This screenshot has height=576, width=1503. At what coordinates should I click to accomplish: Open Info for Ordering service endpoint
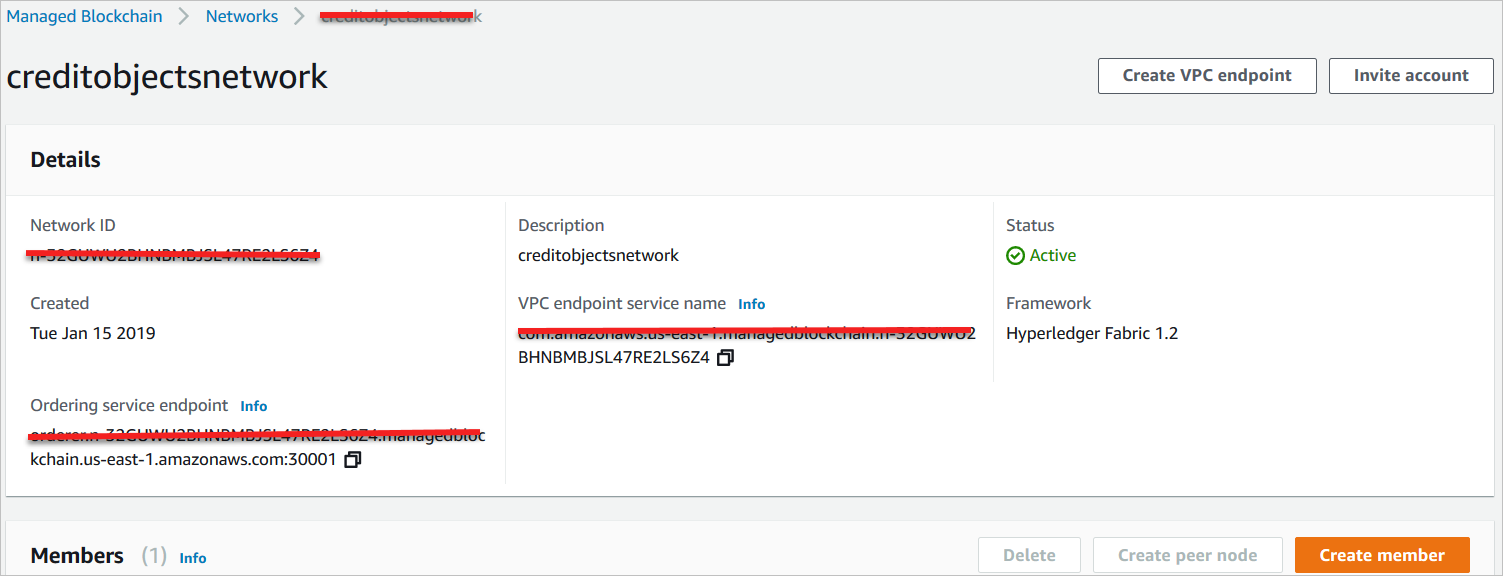pos(254,406)
